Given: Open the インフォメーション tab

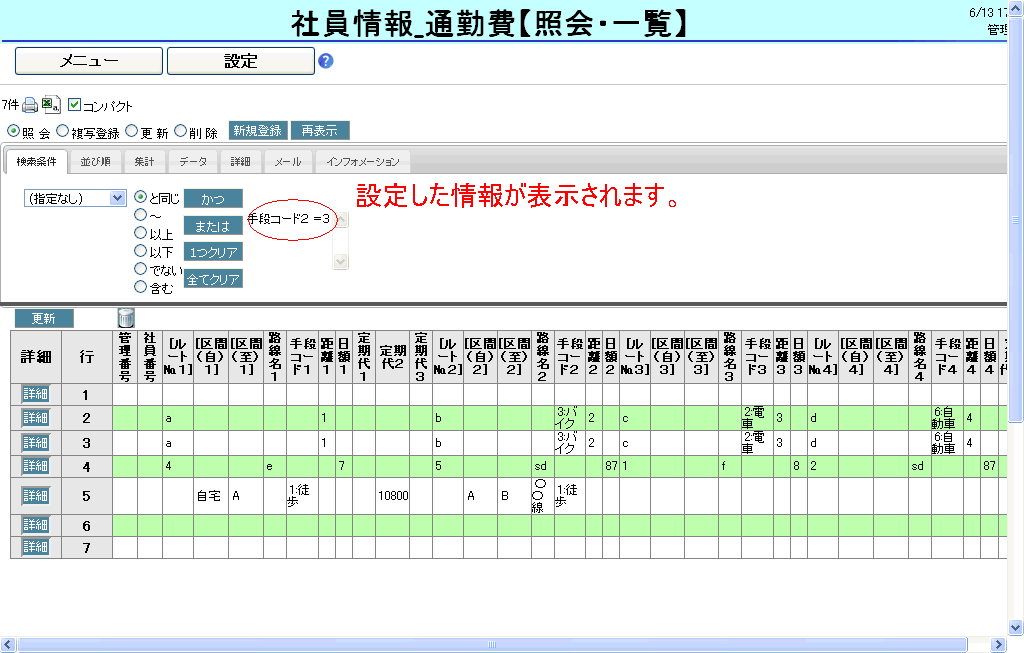Looking at the screenshot, I should point(362,162).
